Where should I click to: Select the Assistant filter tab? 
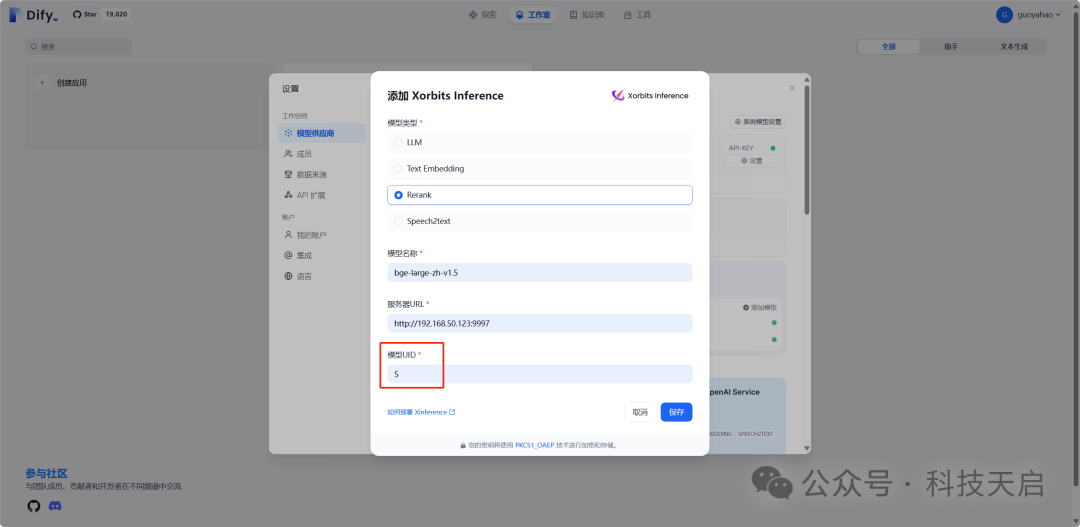pos(951,47)
